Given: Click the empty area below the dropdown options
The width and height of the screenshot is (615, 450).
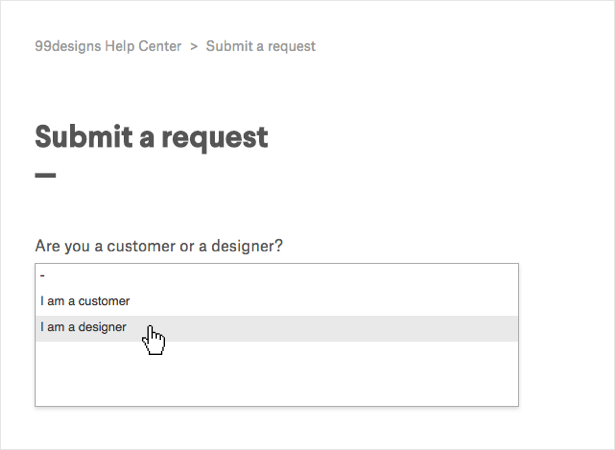Looking at the screenshot, I should point(276,375).
